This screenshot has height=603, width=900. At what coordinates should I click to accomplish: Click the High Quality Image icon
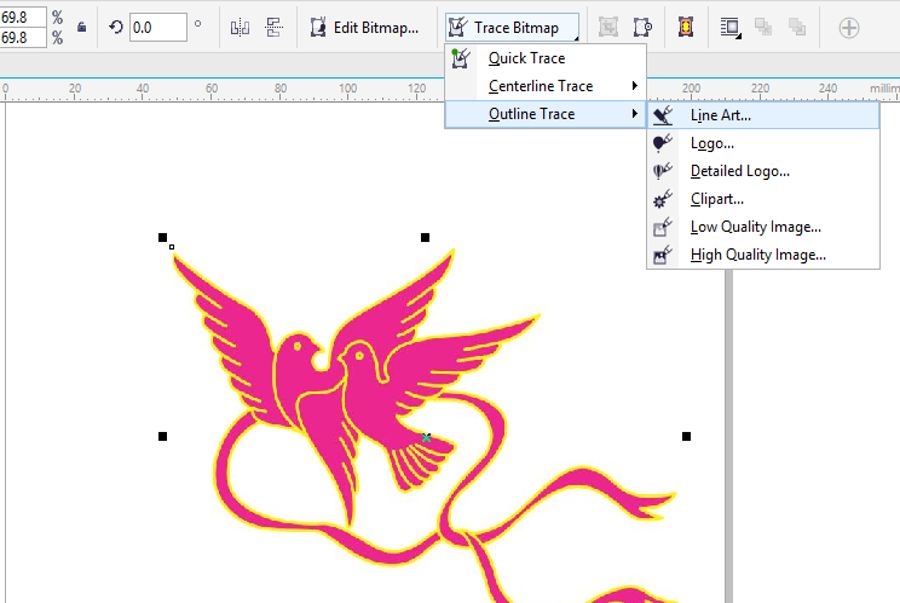click(x=662, y=255)
